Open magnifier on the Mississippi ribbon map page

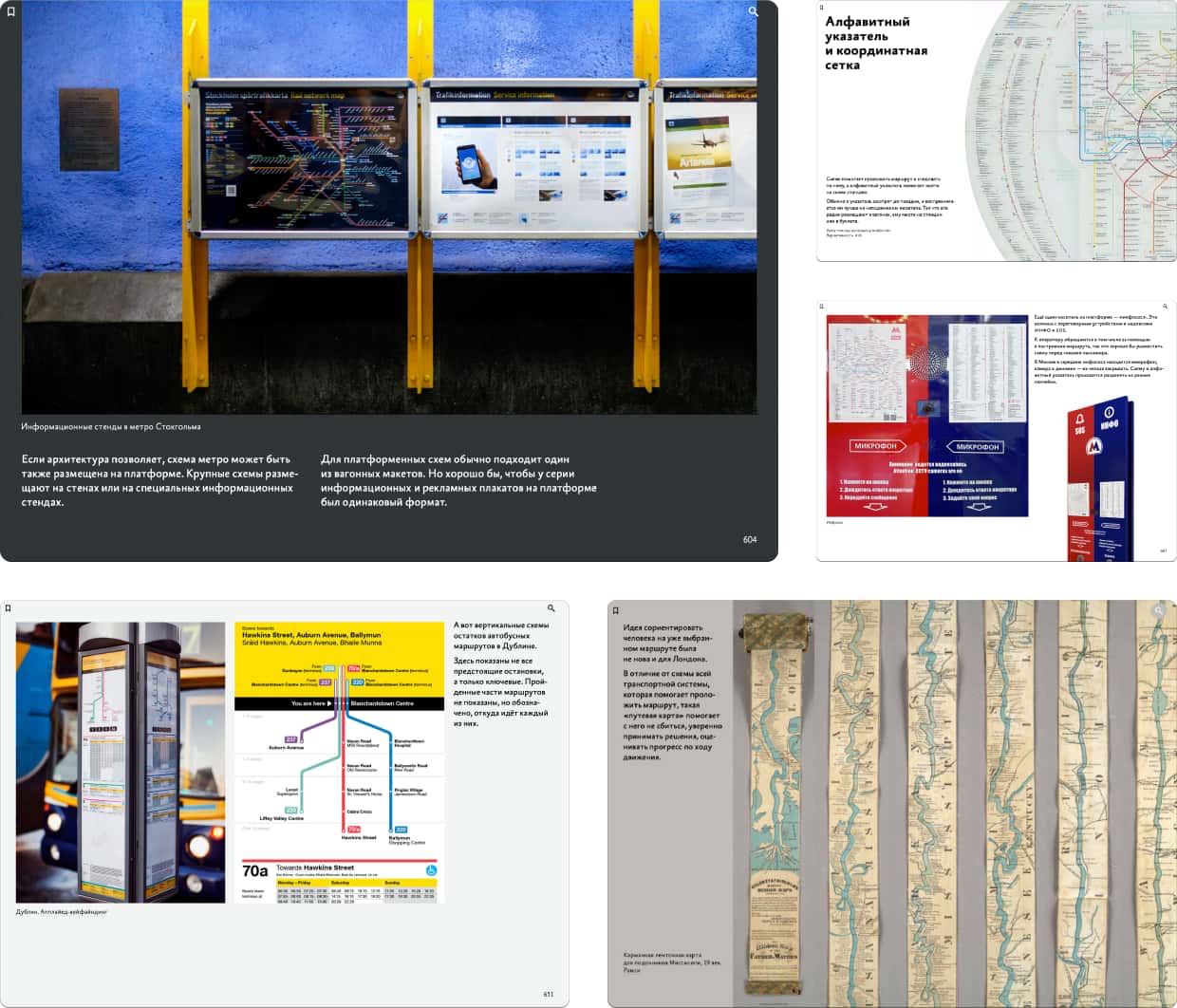point(1158,610)
